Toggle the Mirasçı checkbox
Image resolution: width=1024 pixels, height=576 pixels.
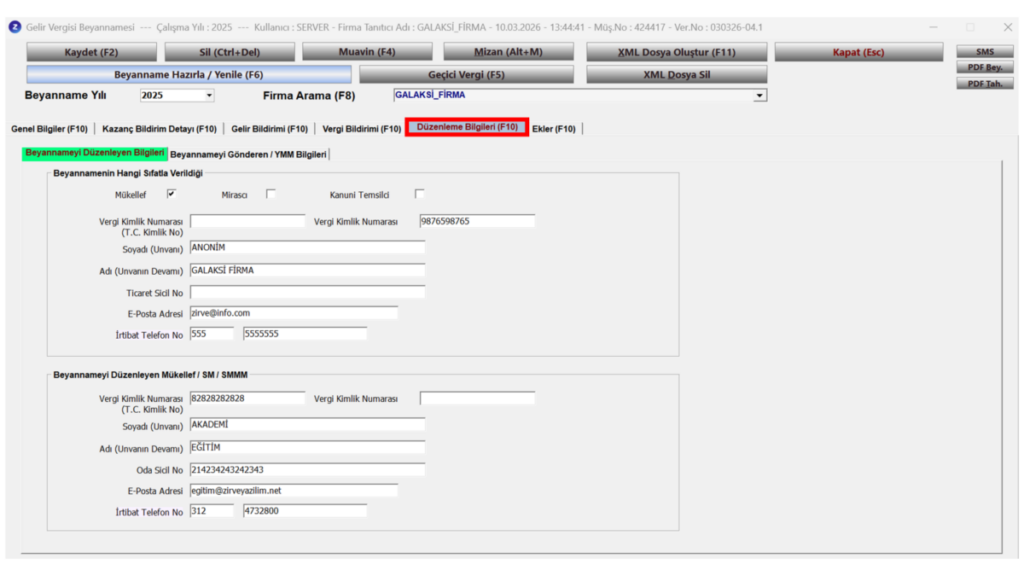click(270, 194)
